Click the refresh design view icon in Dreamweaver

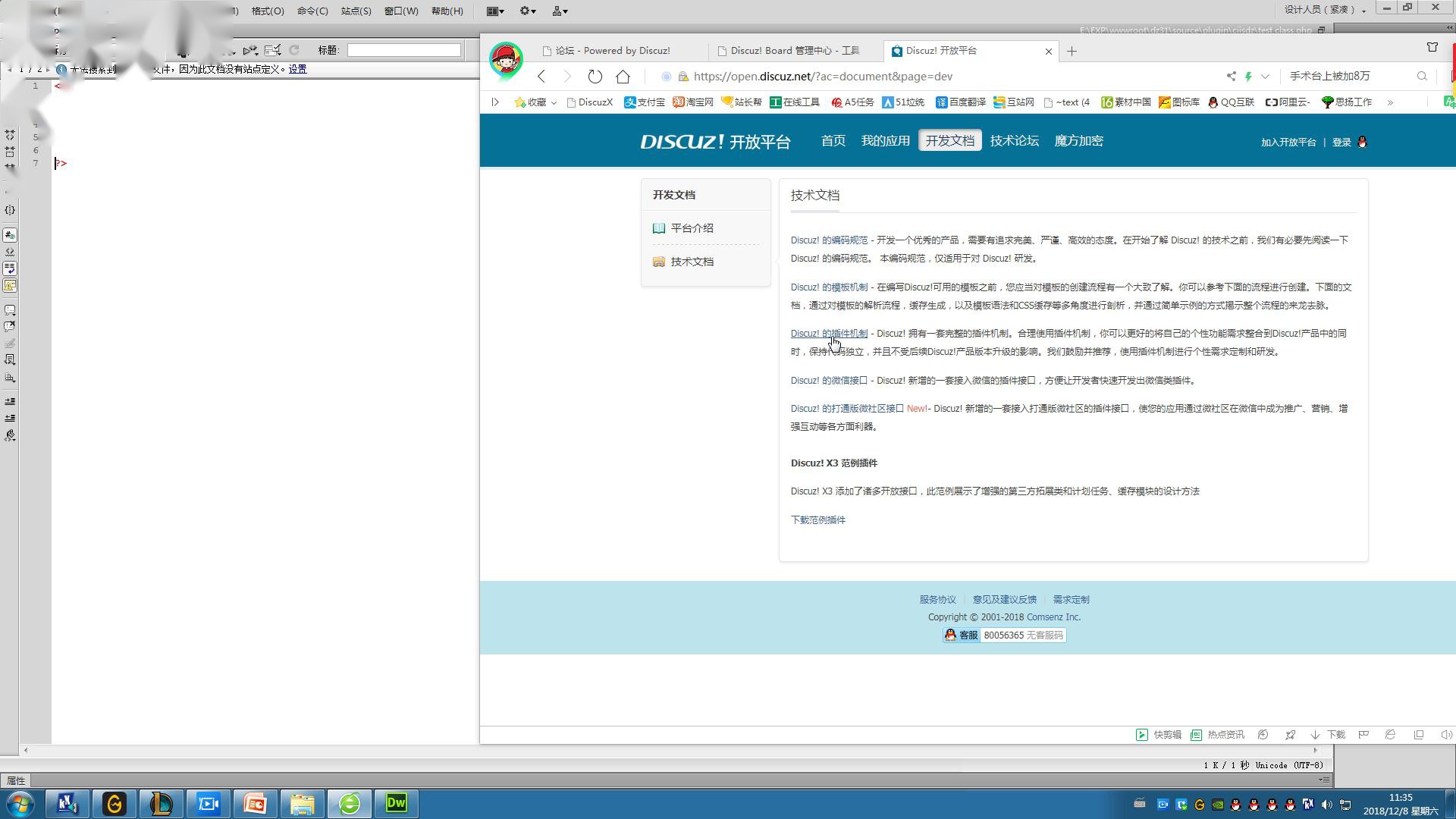click(294, 50)
